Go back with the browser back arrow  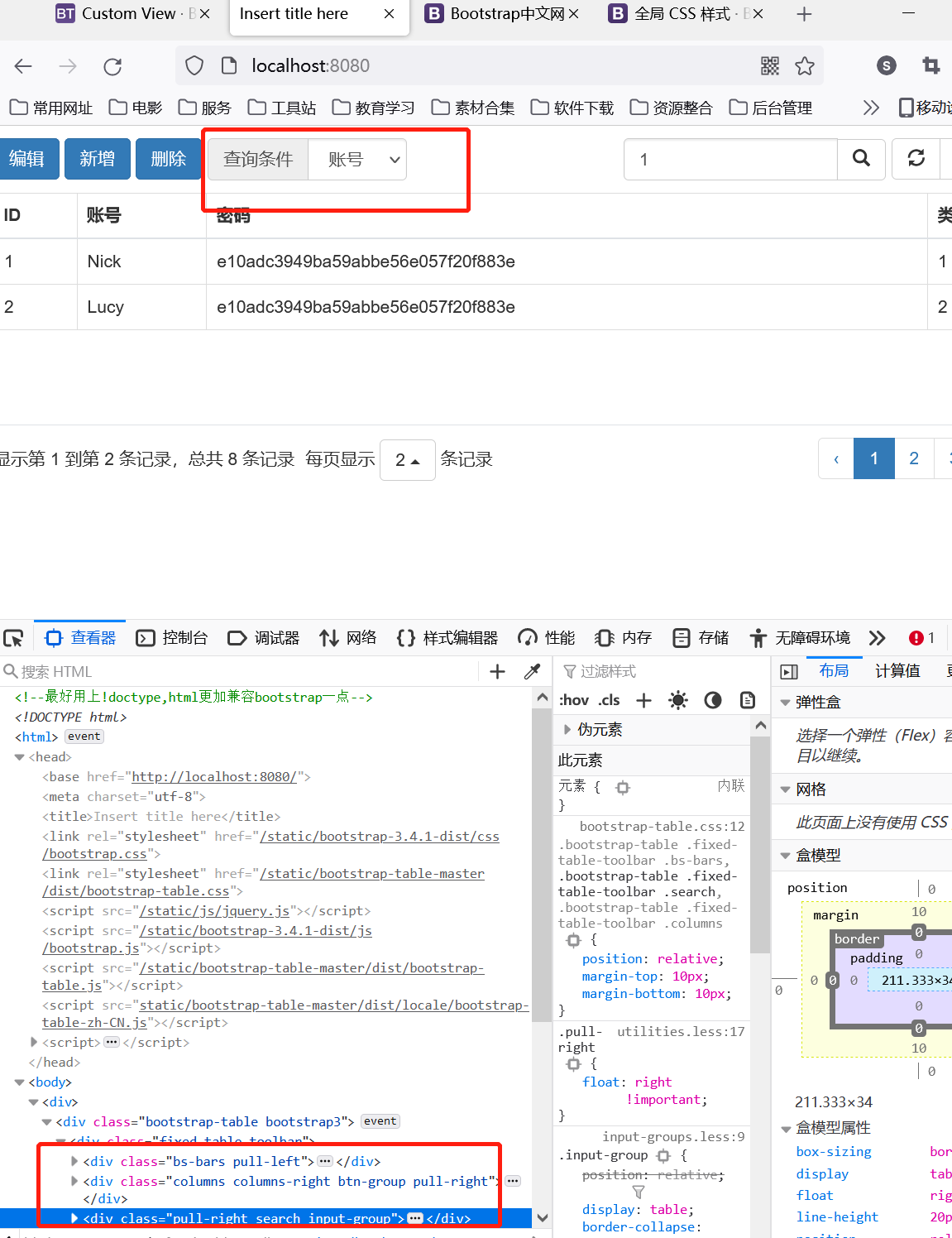pyautogui.click(x=23, y=66)
